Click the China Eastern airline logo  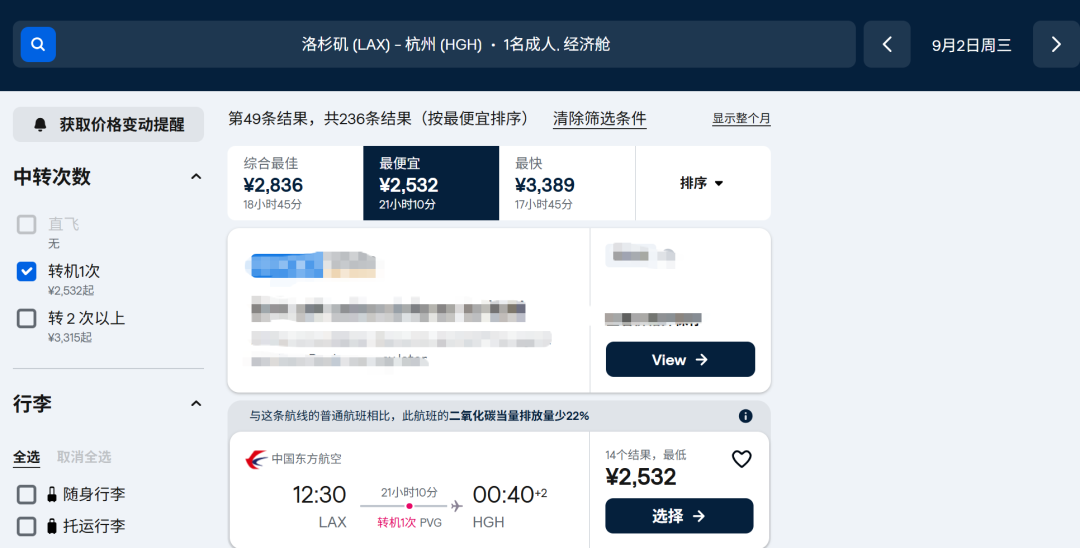[x=256, y=459]
